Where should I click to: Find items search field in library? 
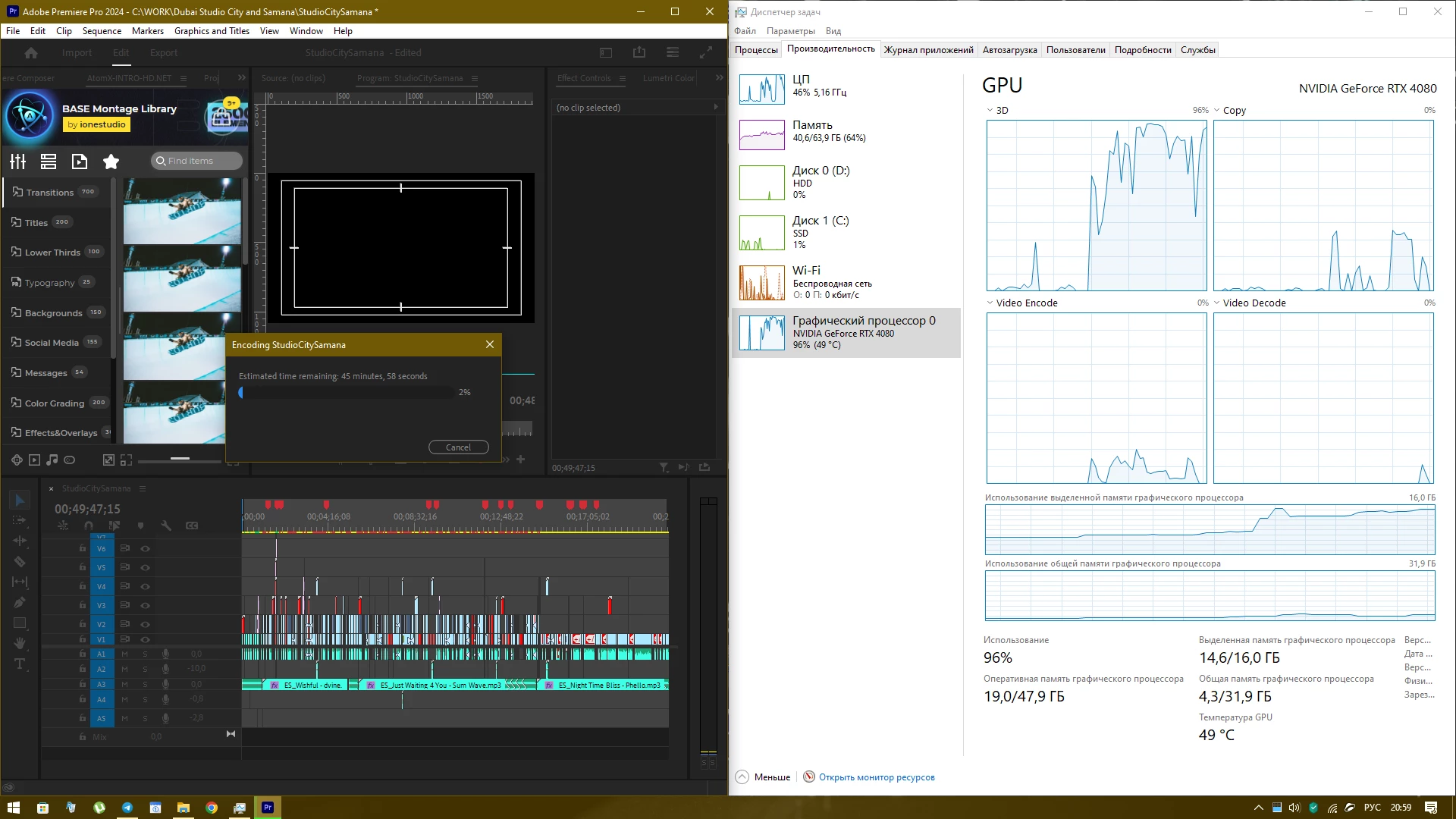click(x=197, y=161)
